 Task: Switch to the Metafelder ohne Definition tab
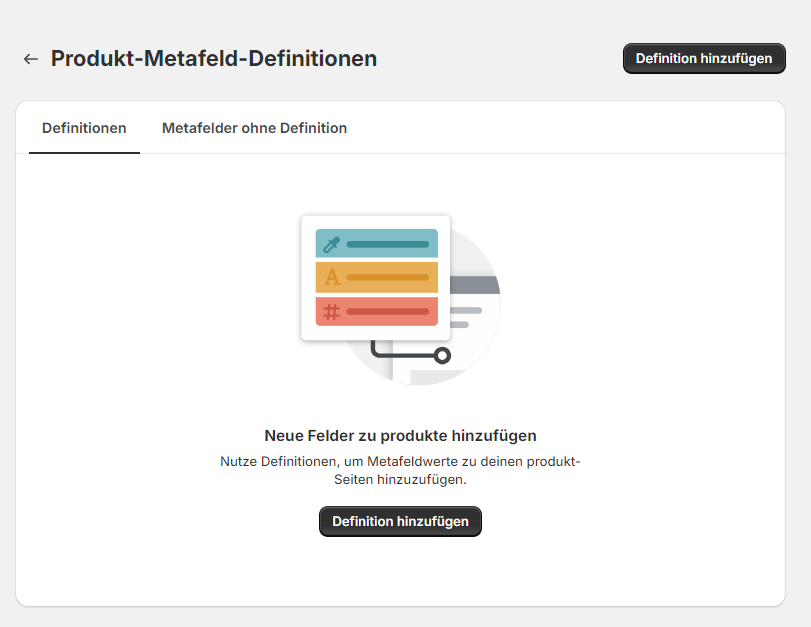(x=254, y=128)
